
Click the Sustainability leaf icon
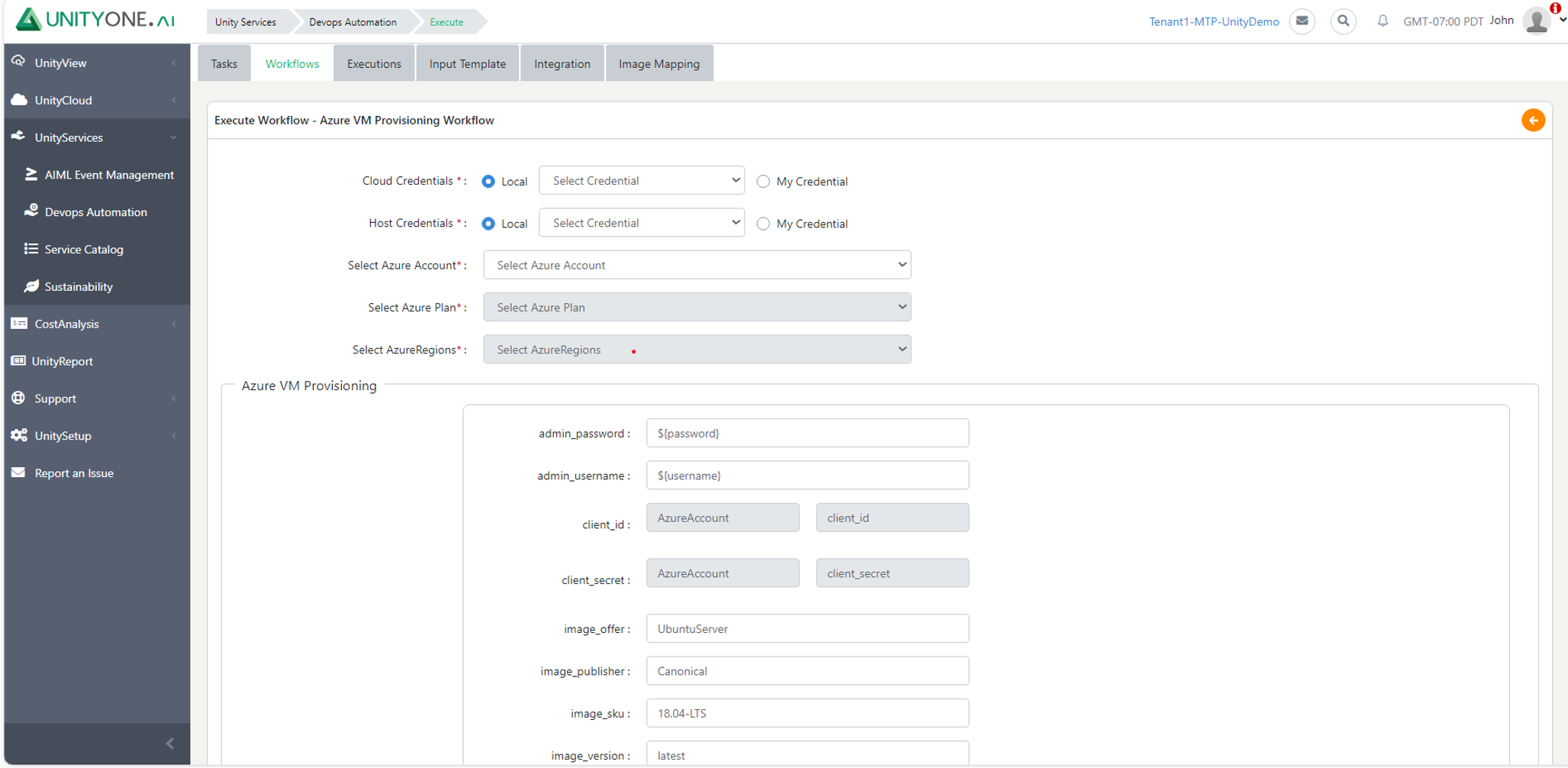tap(31, 286)
